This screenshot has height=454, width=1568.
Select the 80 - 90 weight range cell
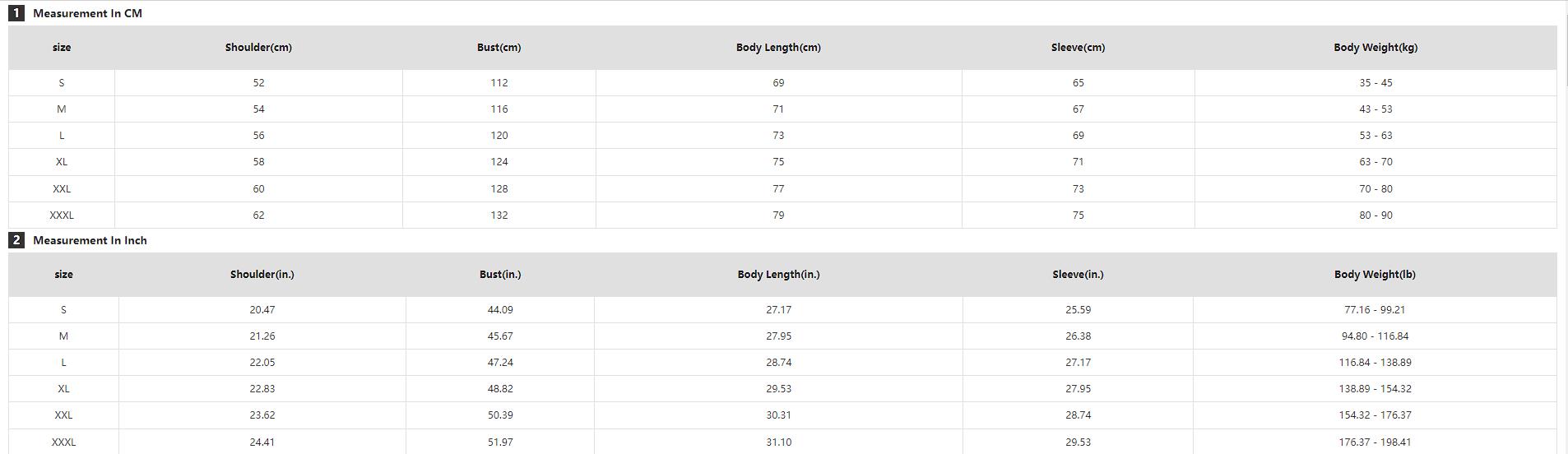click(1375, 215)
